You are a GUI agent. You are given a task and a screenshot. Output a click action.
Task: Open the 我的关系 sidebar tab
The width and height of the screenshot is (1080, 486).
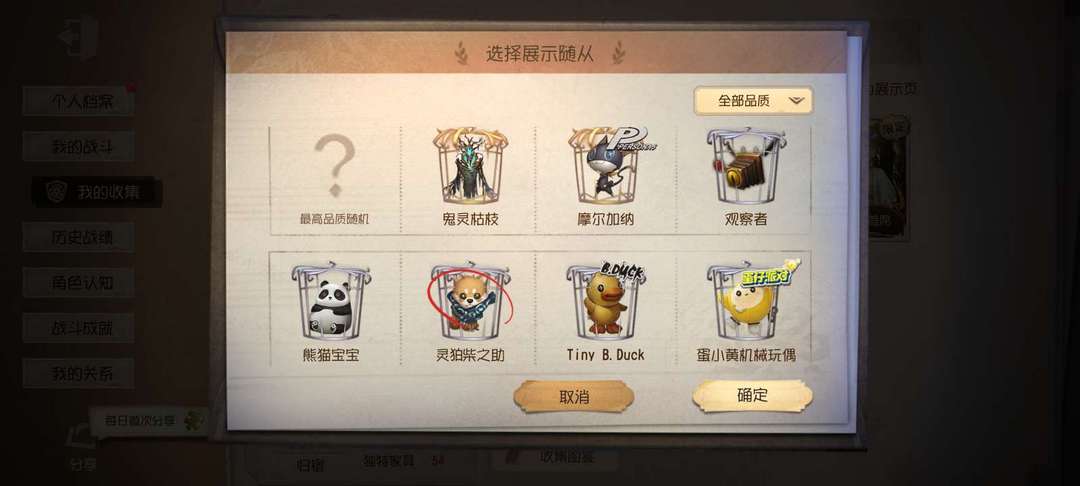(79, 374)
